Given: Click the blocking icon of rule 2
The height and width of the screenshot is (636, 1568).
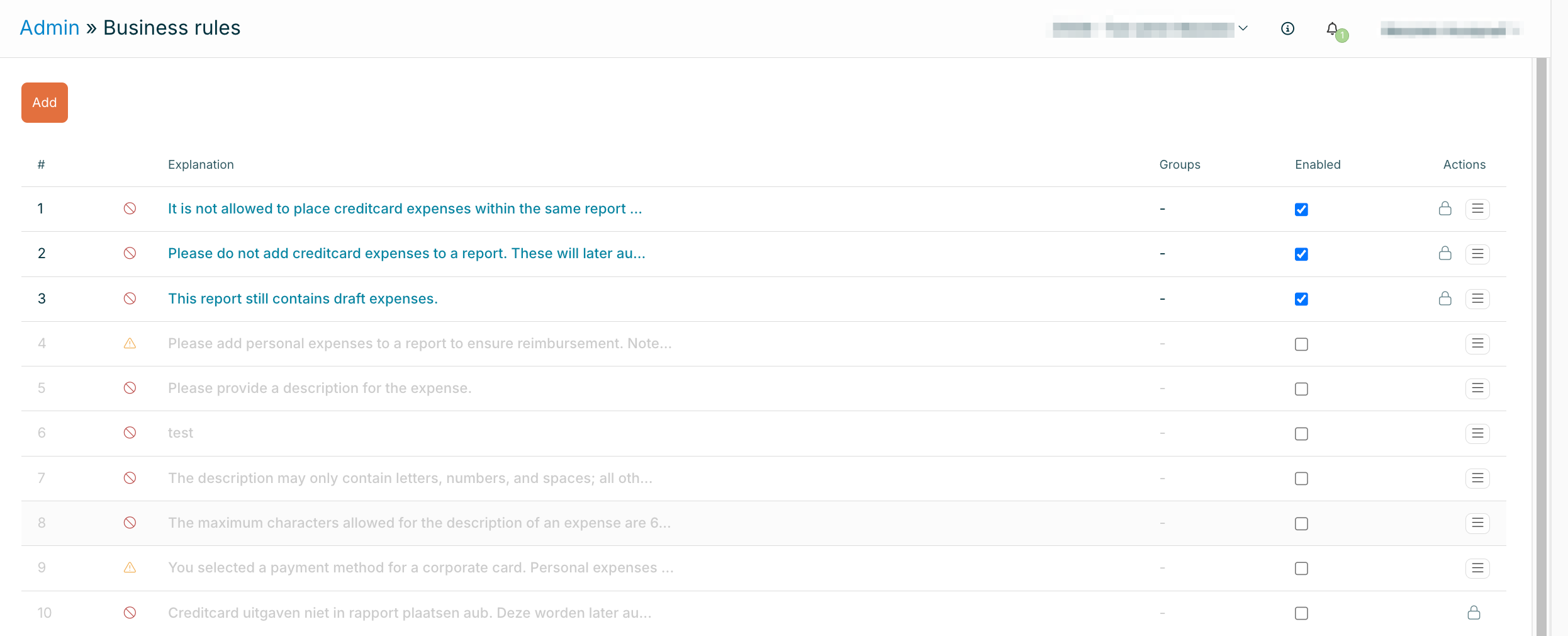Looking at the screenshot, I should click(130, 253).
